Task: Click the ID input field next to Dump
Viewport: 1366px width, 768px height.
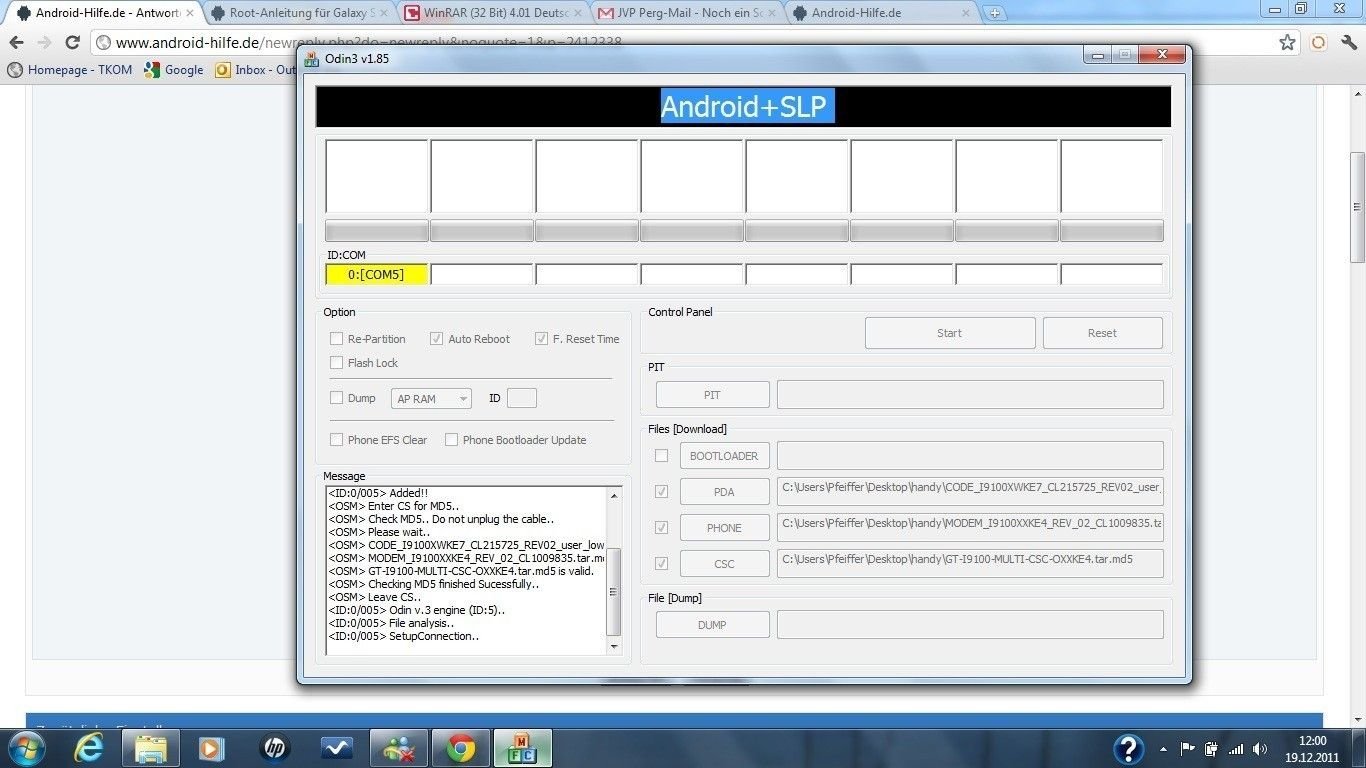Action: [522, 398]
